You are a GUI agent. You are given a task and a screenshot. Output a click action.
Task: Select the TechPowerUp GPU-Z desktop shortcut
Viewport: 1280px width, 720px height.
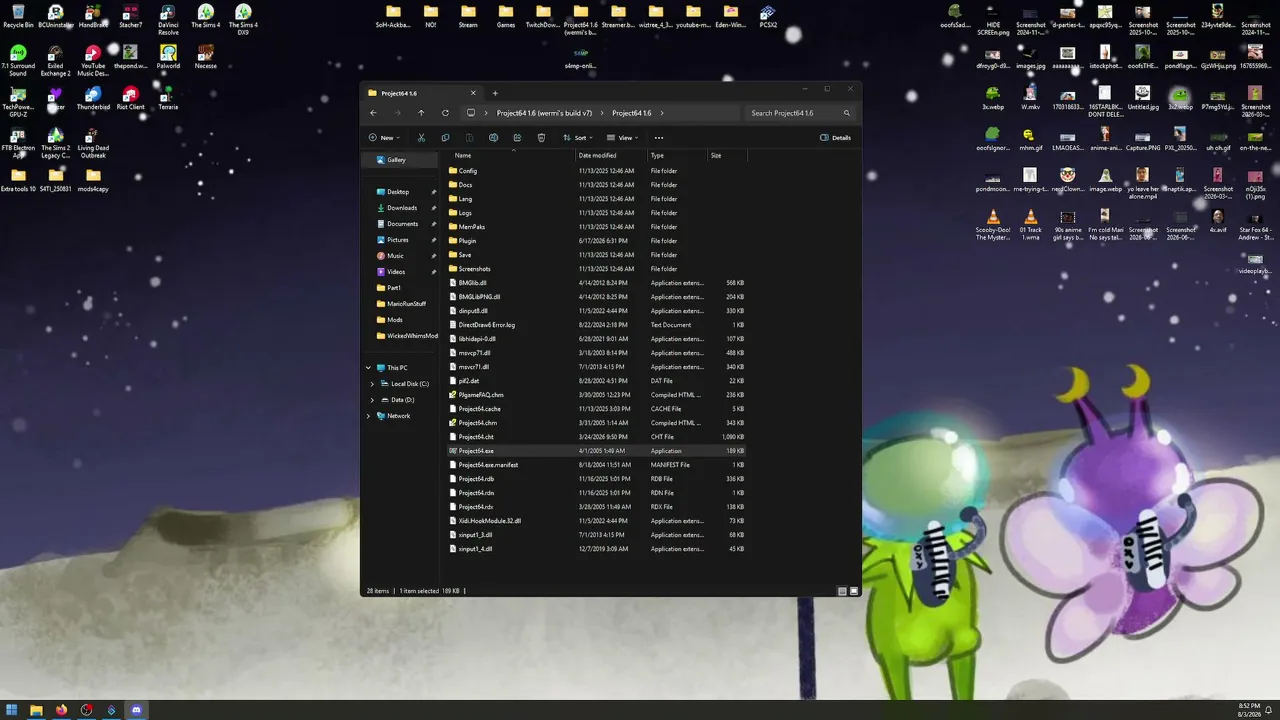click(x=18, y=102)
